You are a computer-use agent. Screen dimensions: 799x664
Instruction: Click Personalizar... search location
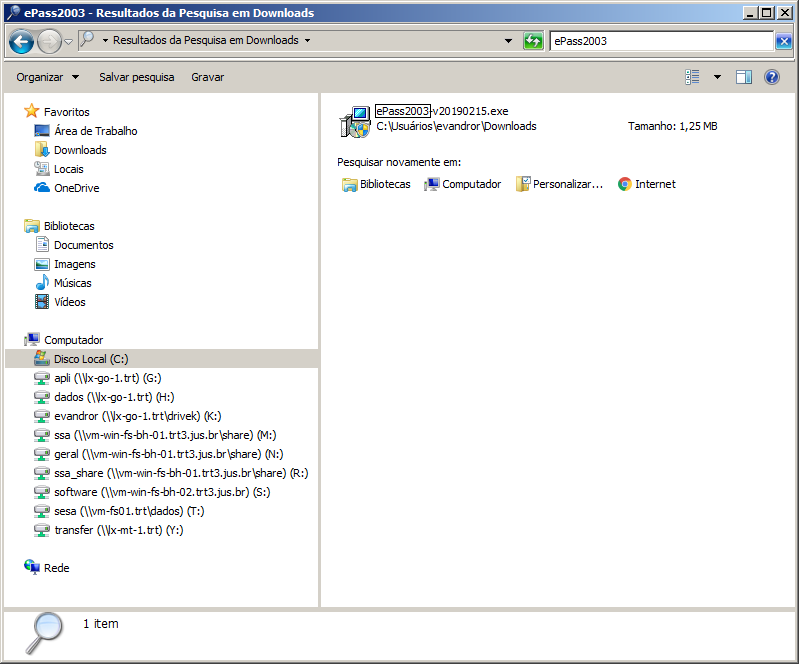click(560, 184)
